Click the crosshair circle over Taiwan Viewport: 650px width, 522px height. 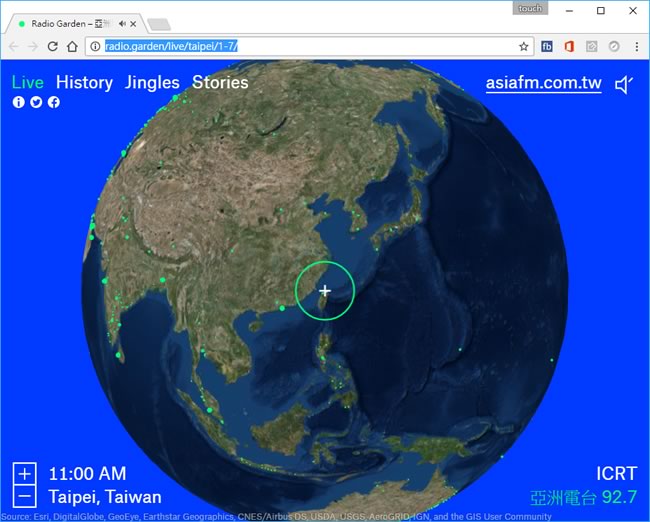(x=325, y=290)
